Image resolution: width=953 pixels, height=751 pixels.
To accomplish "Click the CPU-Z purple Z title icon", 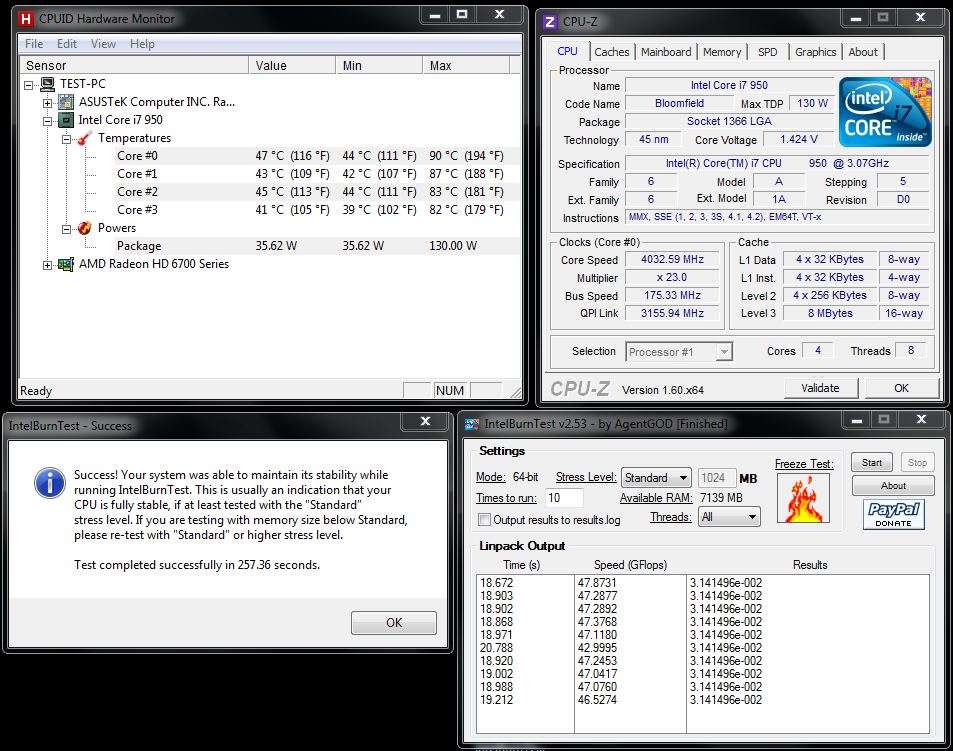I will point(549,22).
